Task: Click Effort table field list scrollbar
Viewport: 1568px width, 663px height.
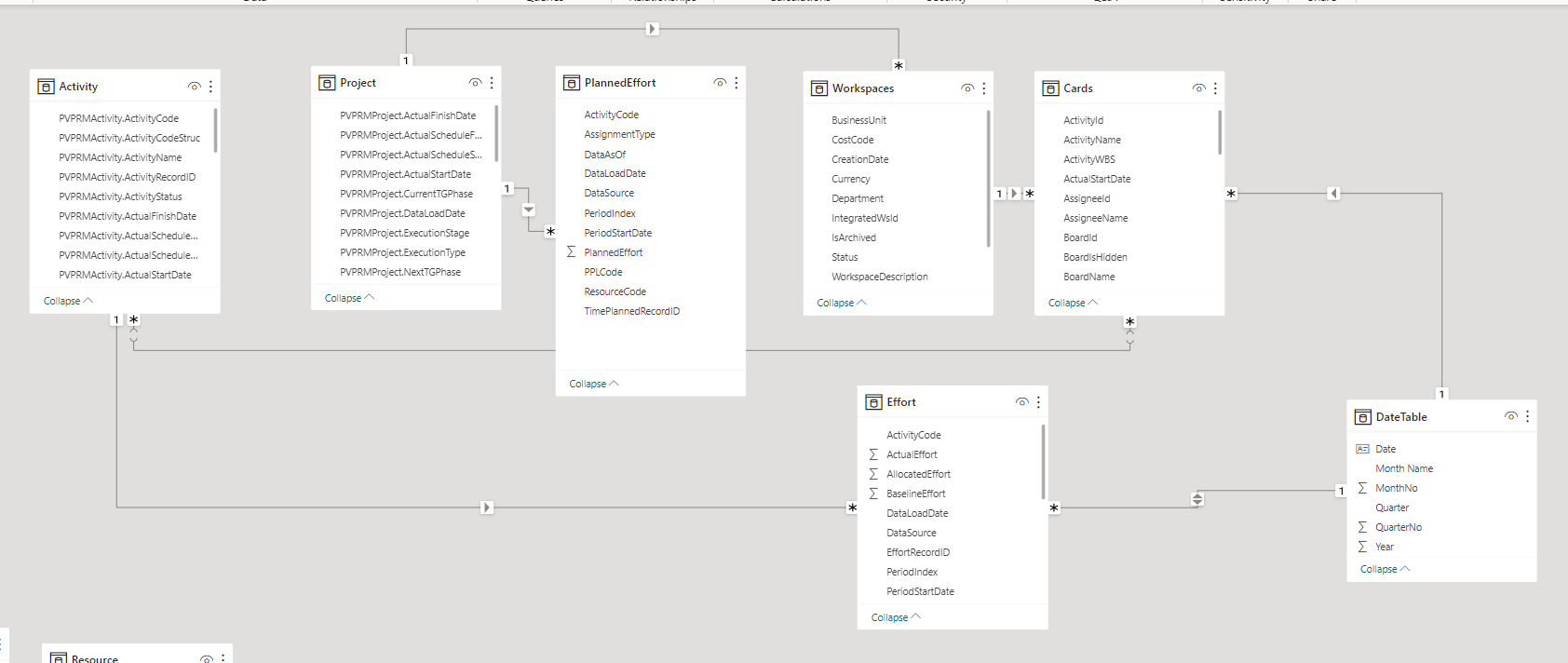Action: click(1043, 462)
